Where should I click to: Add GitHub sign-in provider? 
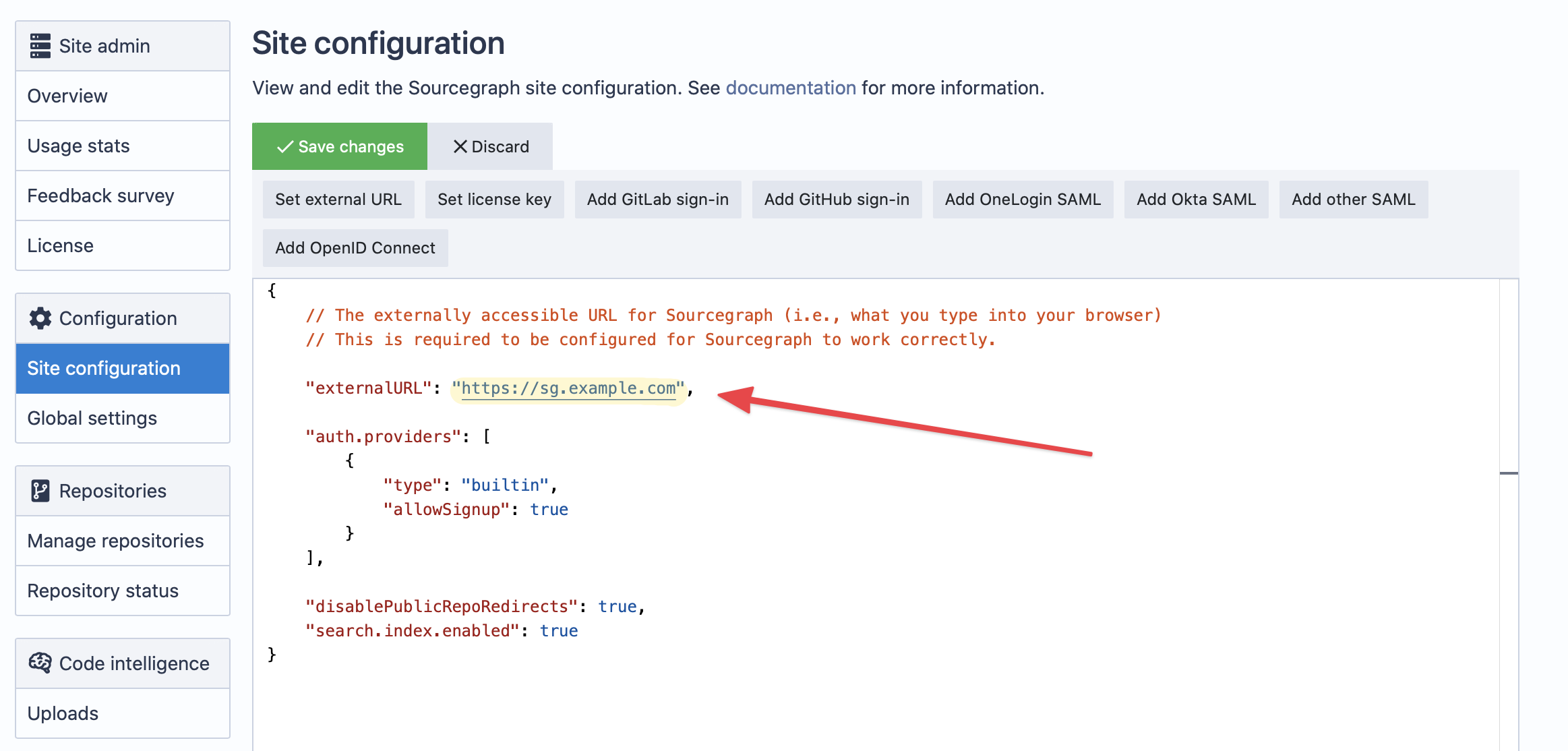tap(837, 200)
